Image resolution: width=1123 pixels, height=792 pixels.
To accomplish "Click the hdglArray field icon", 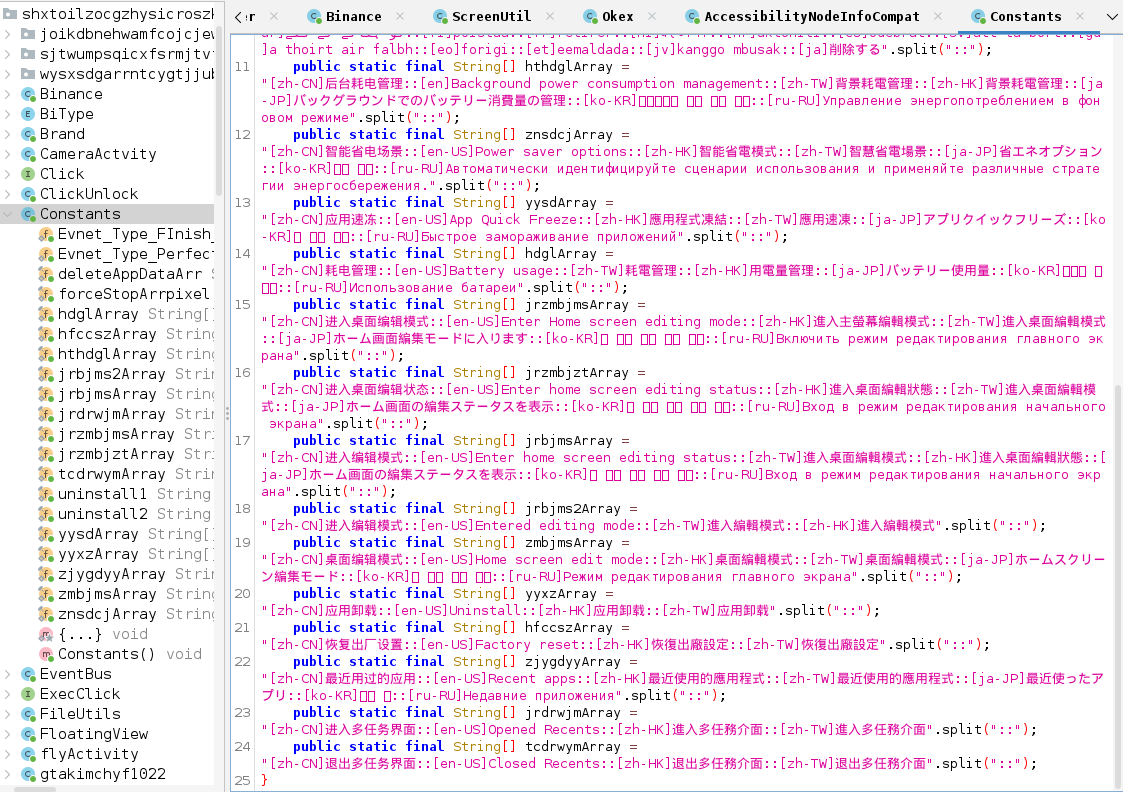I will click(46, 314).
